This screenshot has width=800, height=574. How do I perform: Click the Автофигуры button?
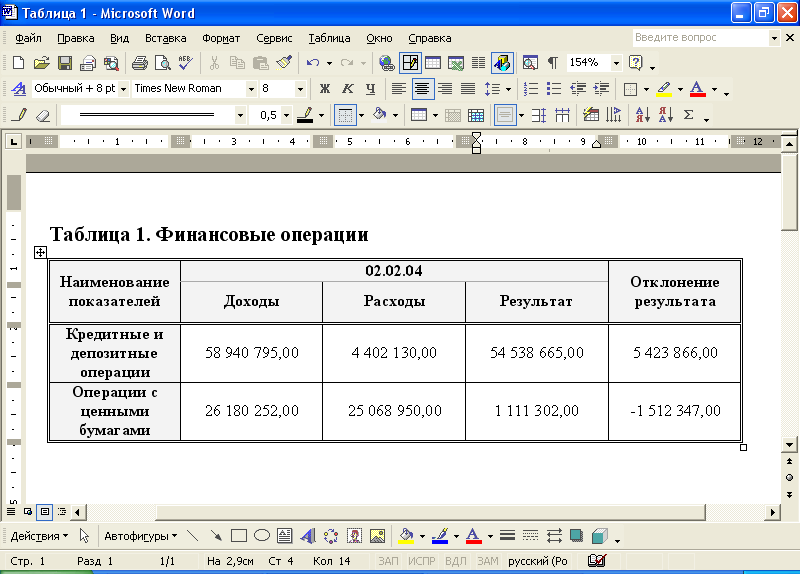pos(140,536)
